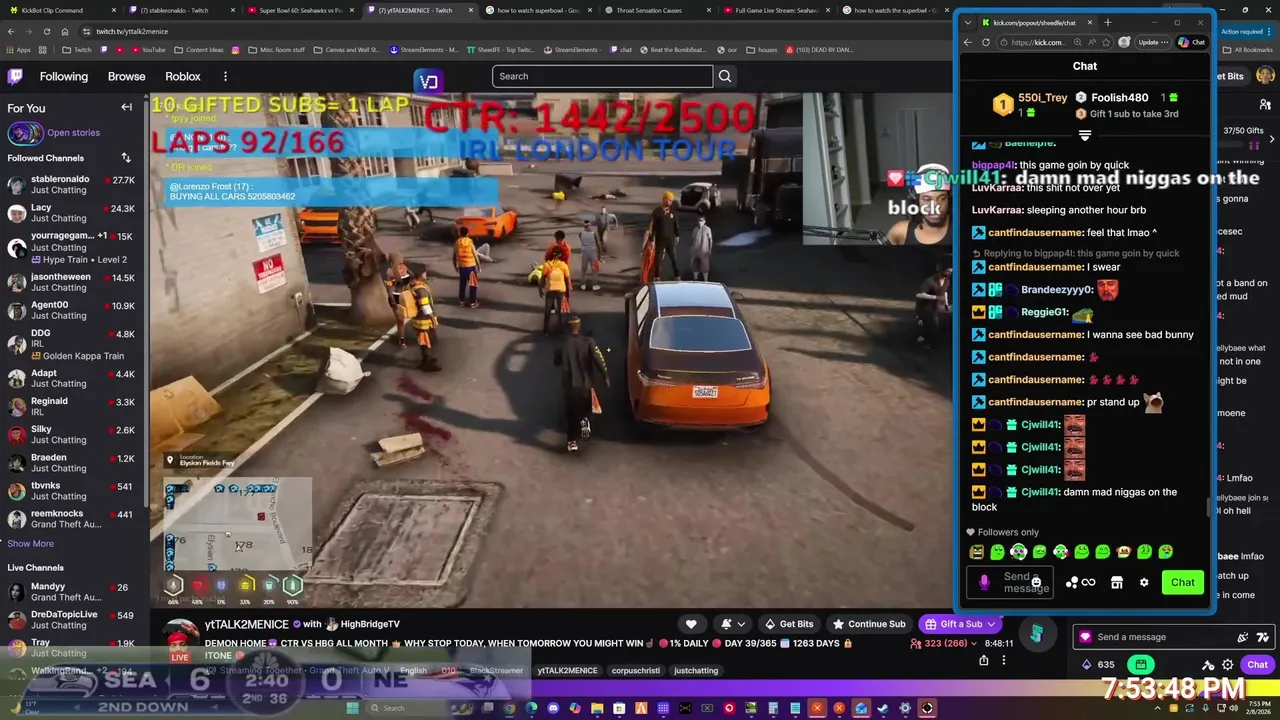
Task: Reload the Kick chat popout page
Action: coord(986,42)
